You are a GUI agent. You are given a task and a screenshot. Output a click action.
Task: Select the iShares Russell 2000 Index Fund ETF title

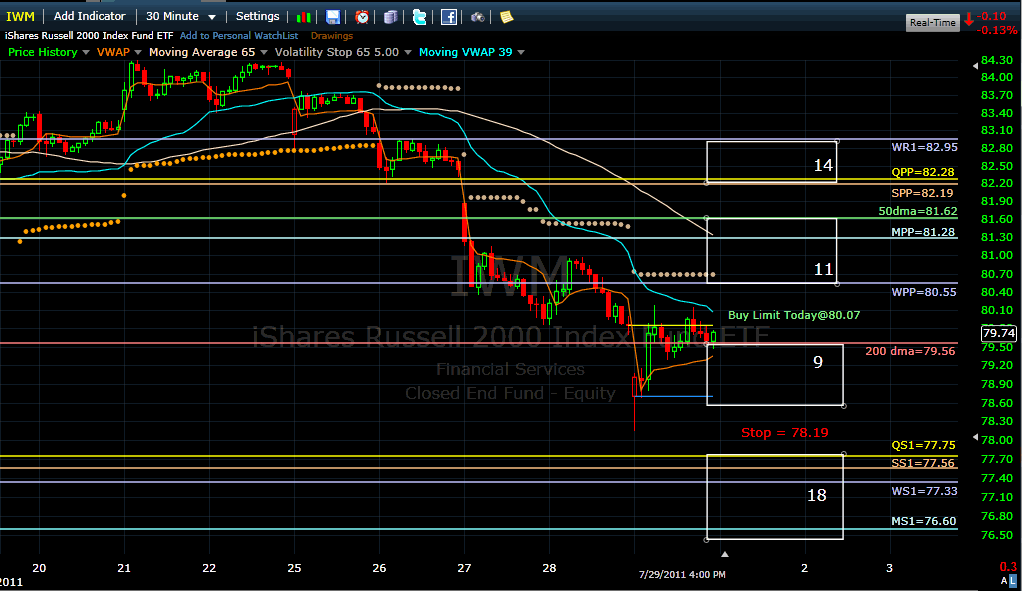89,36
